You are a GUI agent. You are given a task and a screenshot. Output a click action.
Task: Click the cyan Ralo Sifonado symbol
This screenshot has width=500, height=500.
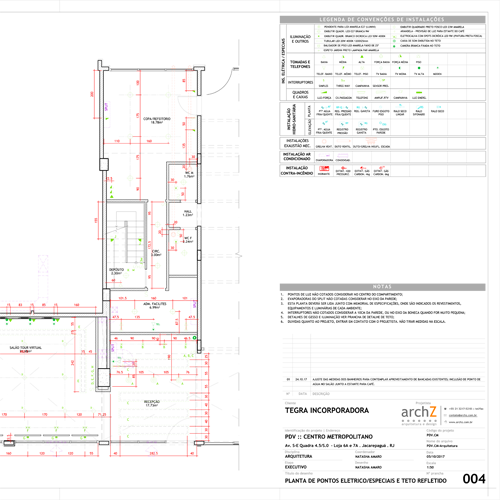click(x=419, y=108)
